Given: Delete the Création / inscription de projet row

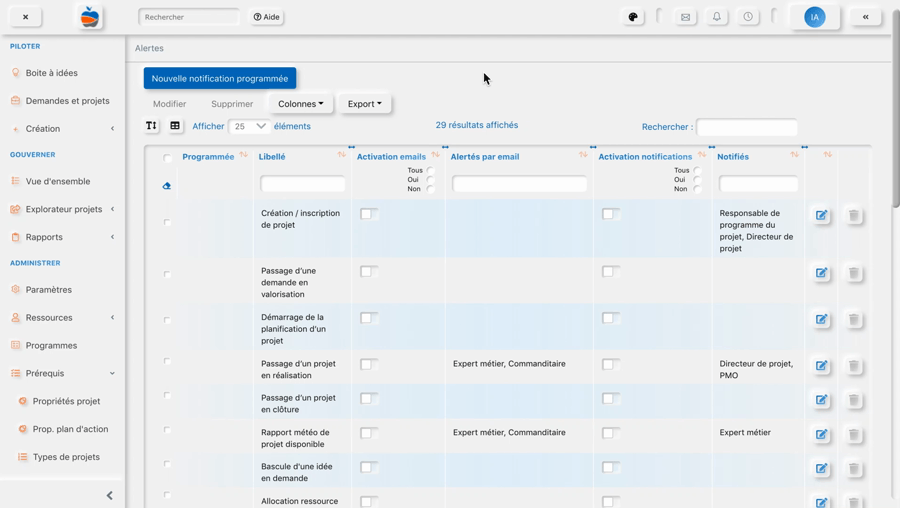Looking at the screenshot, I should click(x=854, y=215).
